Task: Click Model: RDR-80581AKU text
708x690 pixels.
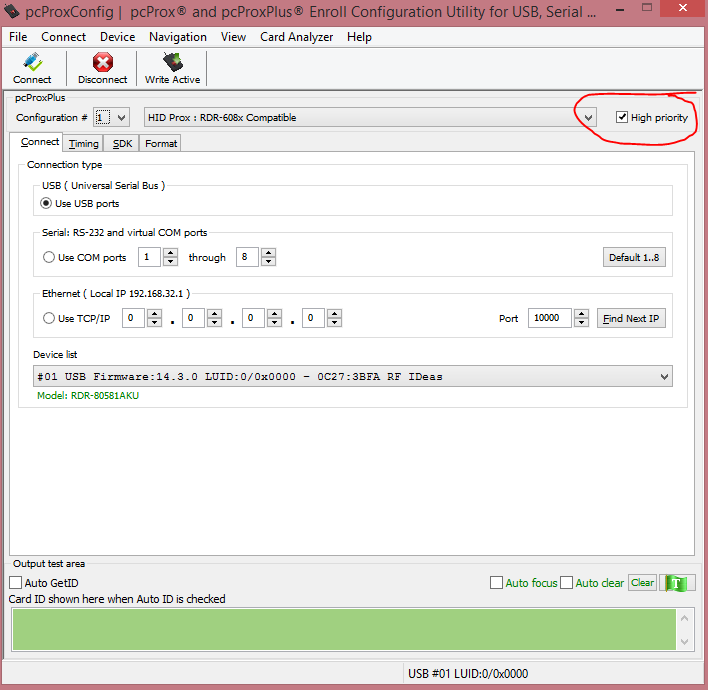Action: tap(88, 396)
